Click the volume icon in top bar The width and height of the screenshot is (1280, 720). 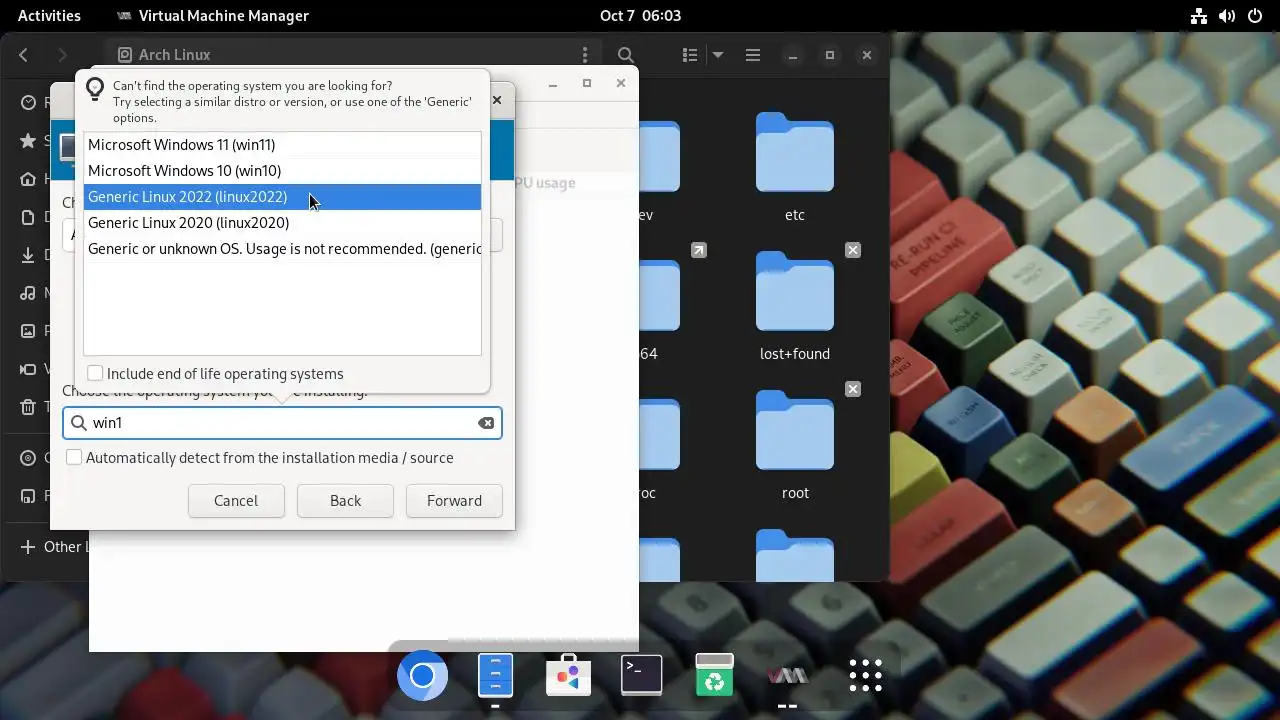[1227, 16]
